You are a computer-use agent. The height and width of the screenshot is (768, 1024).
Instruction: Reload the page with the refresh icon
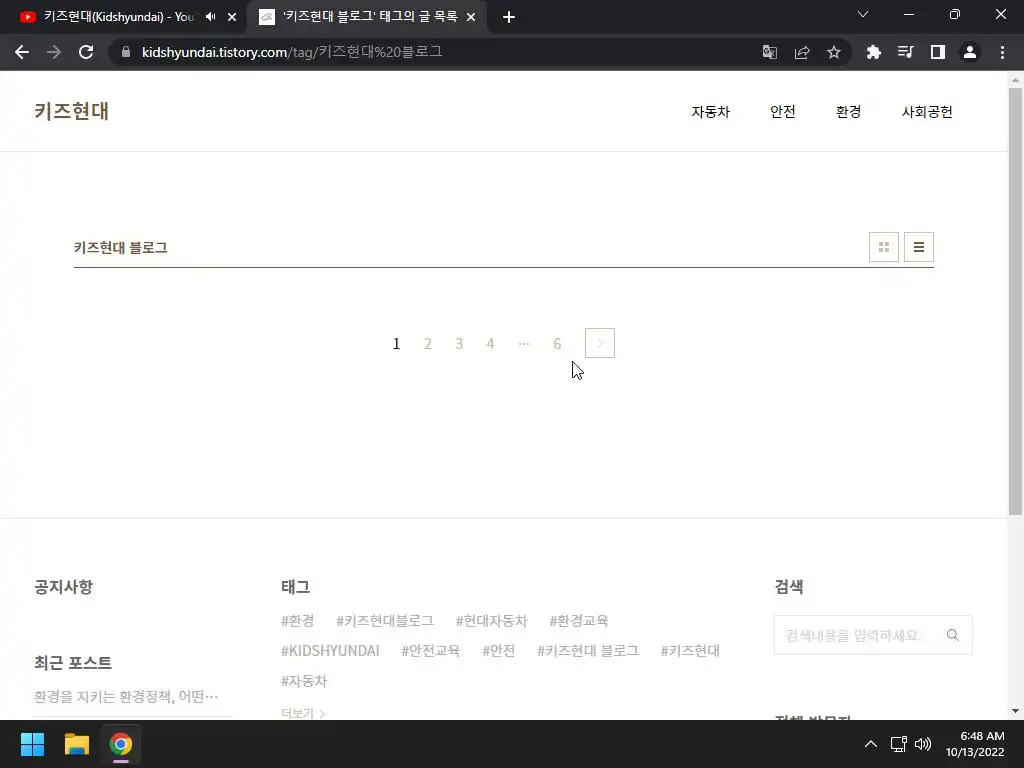(86, 52)
